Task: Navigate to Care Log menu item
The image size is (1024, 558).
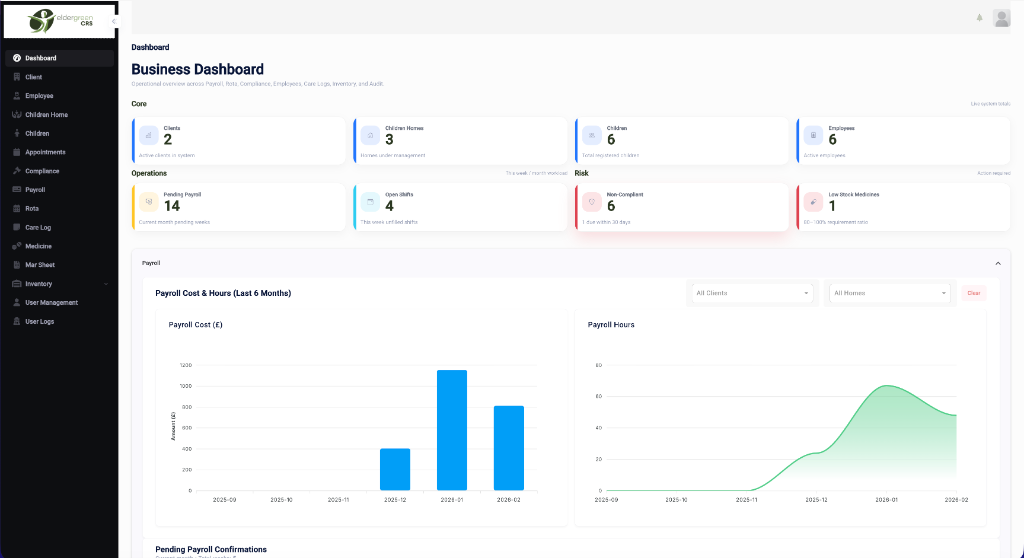Action: tap(59, 227)
